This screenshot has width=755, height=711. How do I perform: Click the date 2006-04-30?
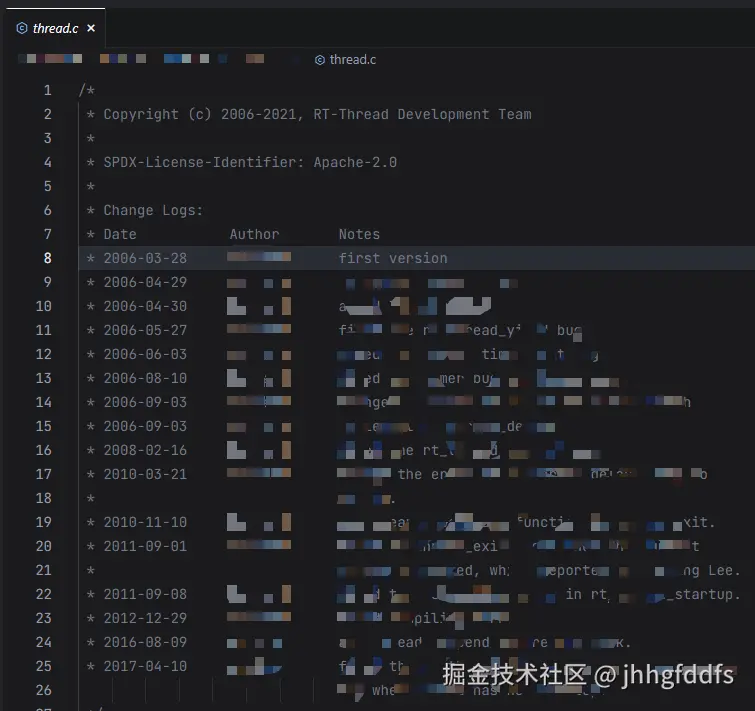pos(145,306)
